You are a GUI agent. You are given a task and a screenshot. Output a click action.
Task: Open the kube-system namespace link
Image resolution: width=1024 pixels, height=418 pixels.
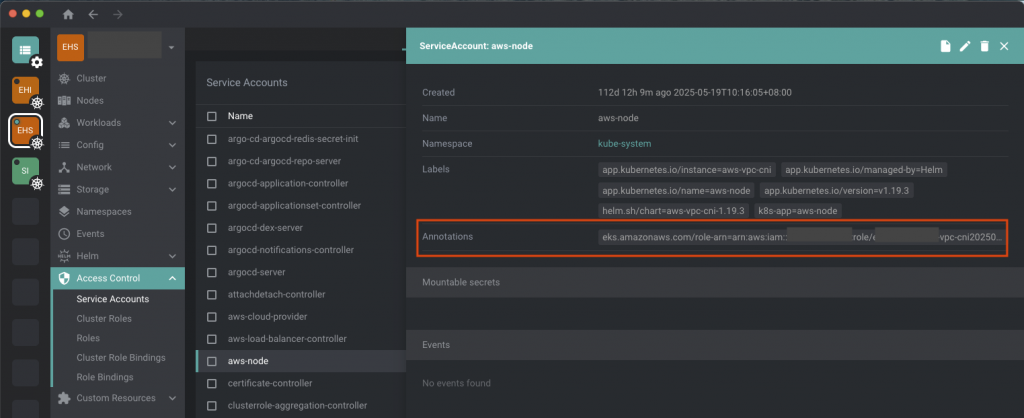625,144
